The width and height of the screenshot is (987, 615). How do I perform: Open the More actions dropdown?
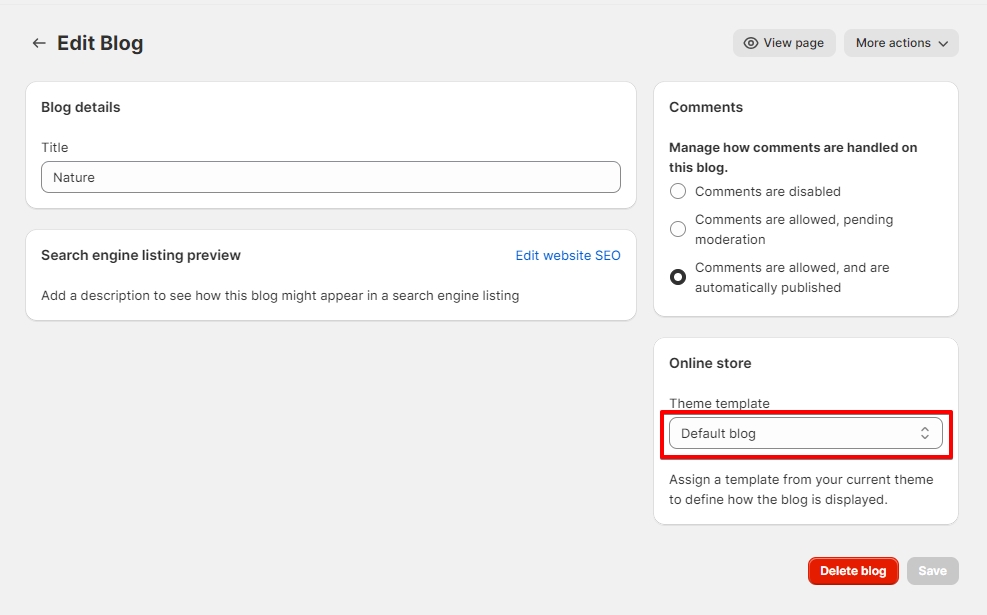(x=900, y=43)
